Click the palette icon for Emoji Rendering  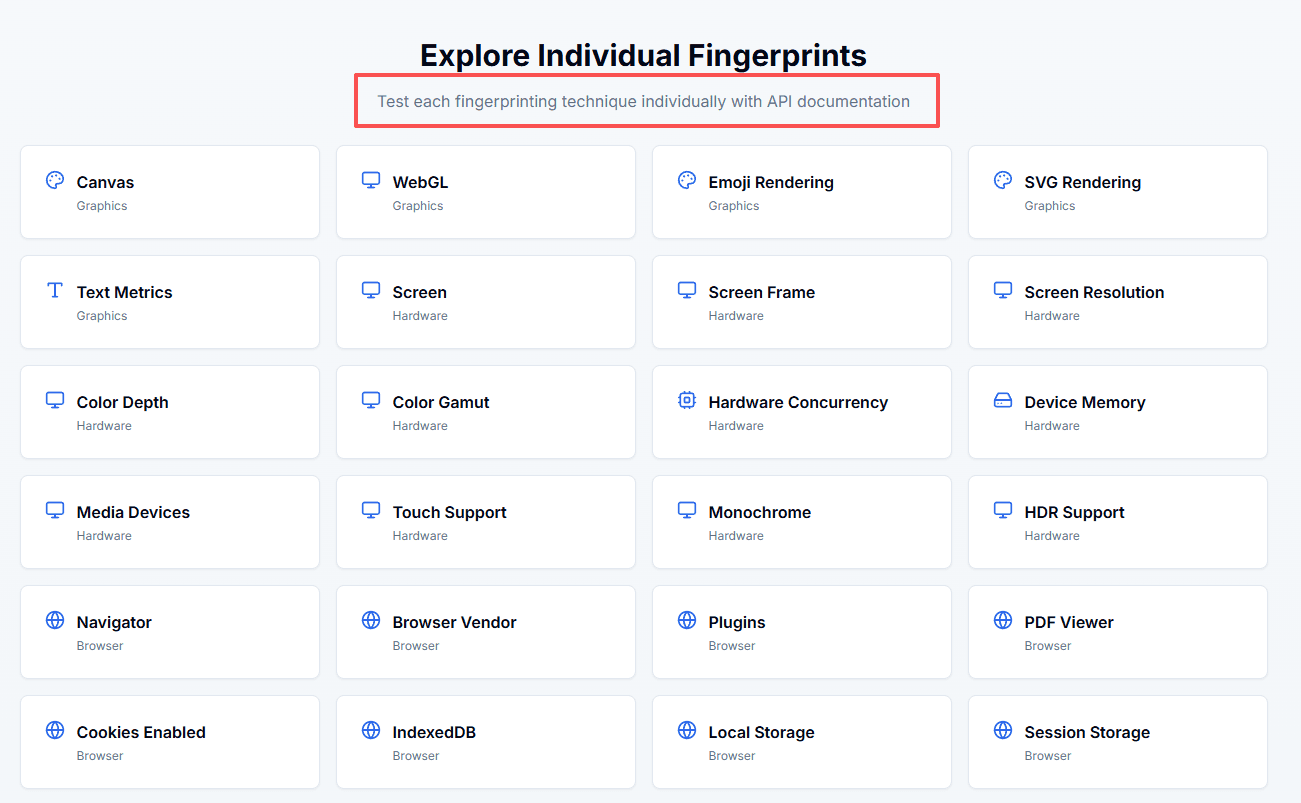[x=687, y=180]
